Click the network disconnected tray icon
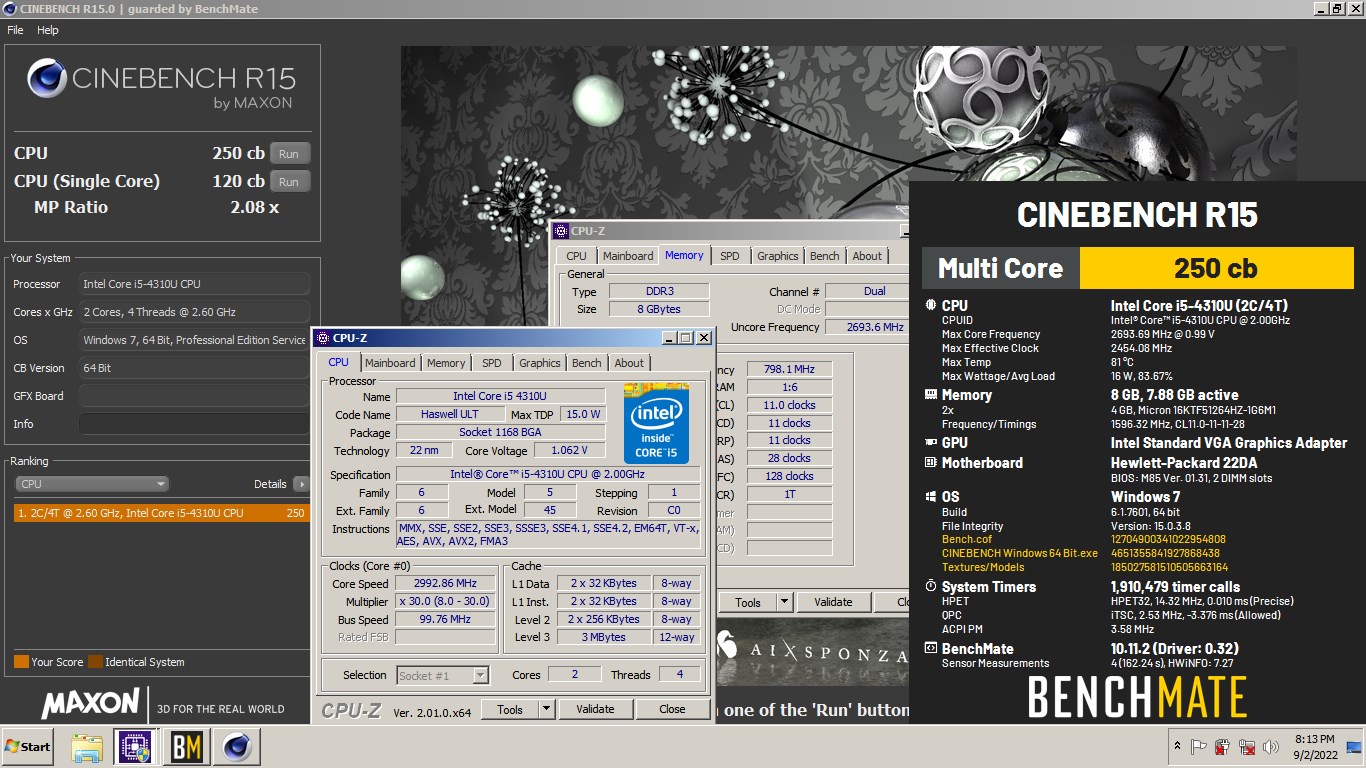The image size is (1366, 768). (1246, 746)
